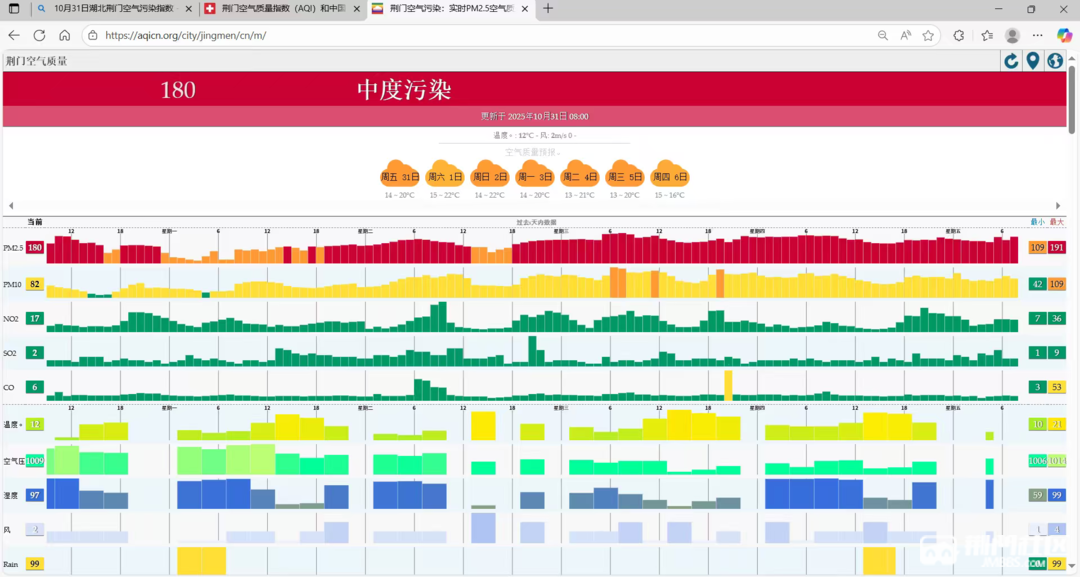Click the browser Extensions puzzle icon
The height and width of the screenshot is (577, 1080).
(x=959, y=35)
